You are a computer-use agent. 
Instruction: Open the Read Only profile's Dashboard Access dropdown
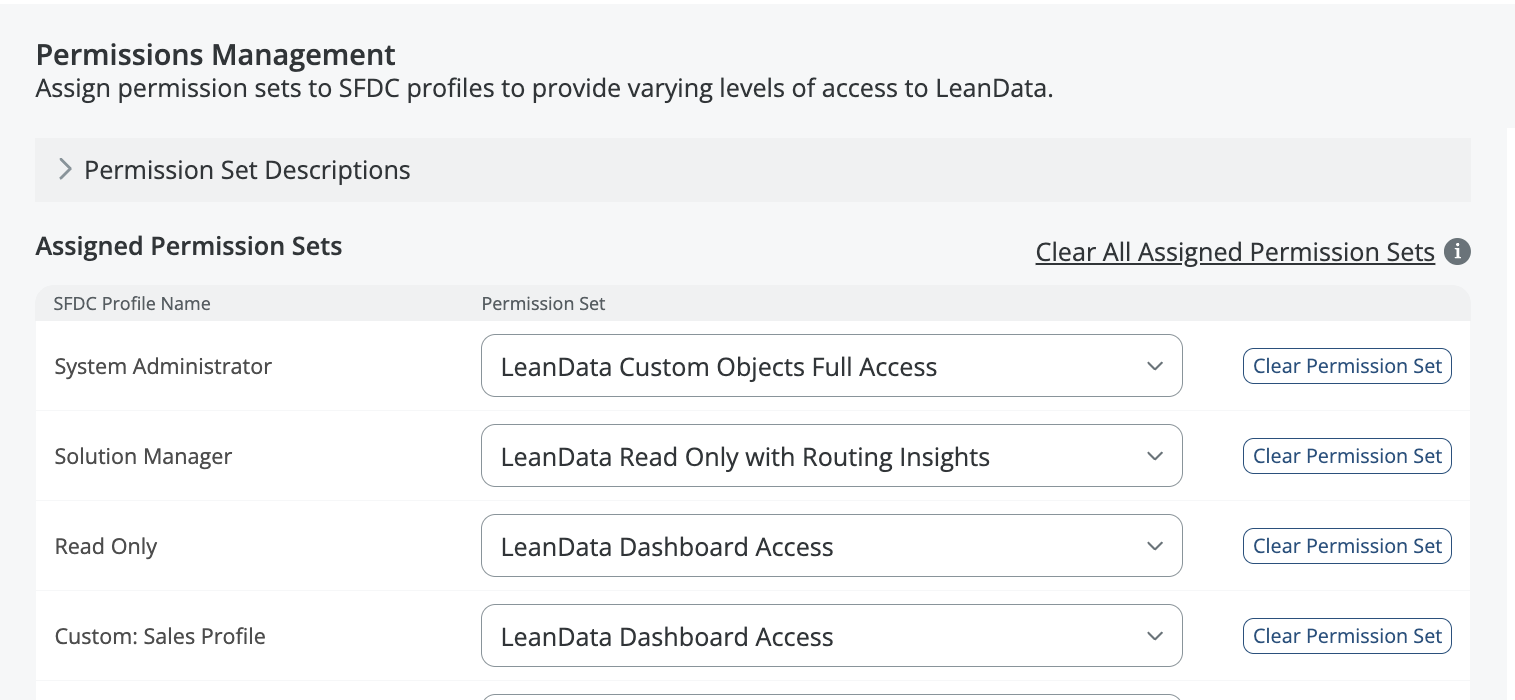click(x=667, y=547)
